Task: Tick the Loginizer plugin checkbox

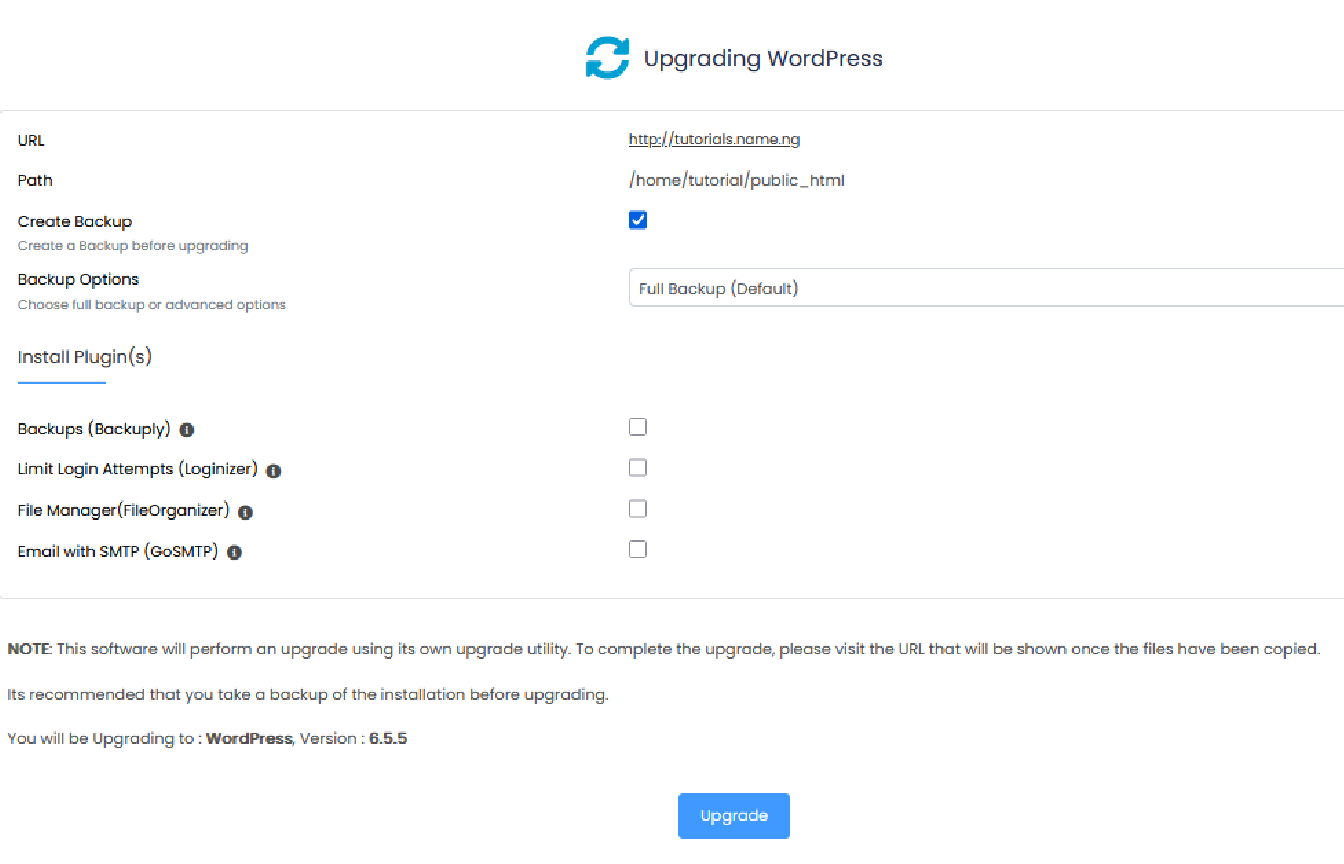Action: point(638,468)
